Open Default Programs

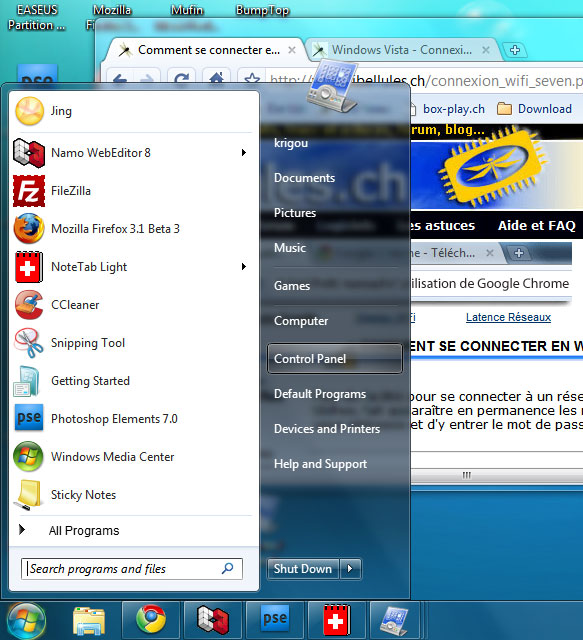click(x=320, y=394)
